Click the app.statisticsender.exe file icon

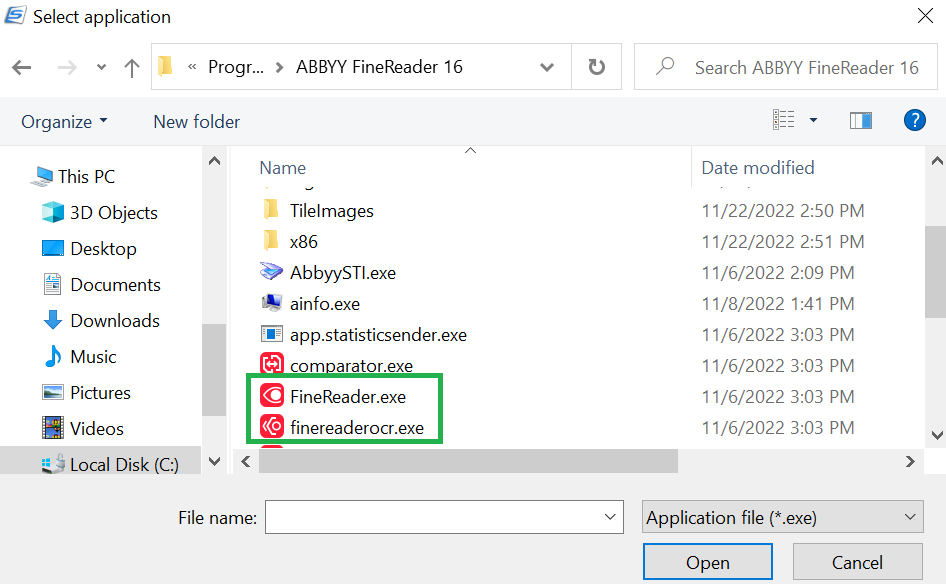[x=272, y=335]
